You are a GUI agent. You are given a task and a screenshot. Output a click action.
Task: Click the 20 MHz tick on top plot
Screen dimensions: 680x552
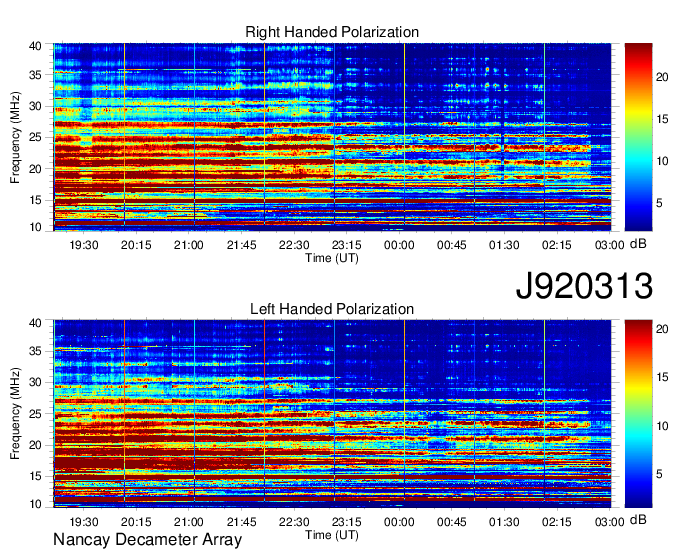[35, 169]
